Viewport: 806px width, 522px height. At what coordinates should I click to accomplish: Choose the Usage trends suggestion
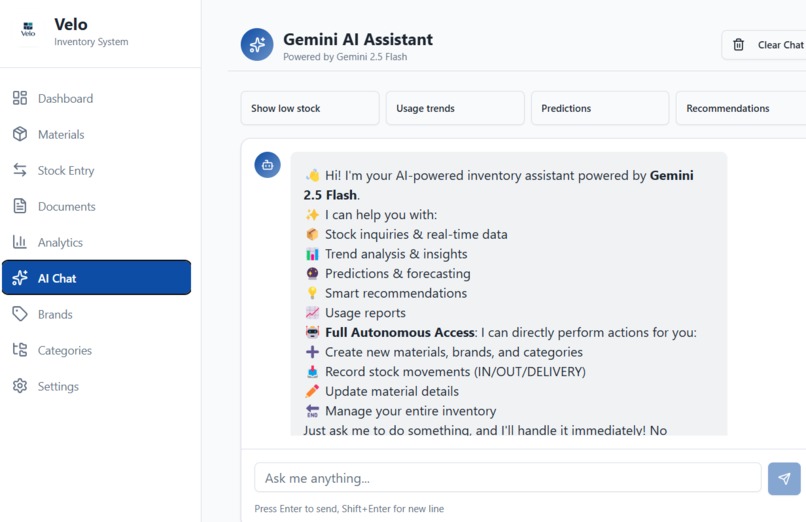[455, 108]
